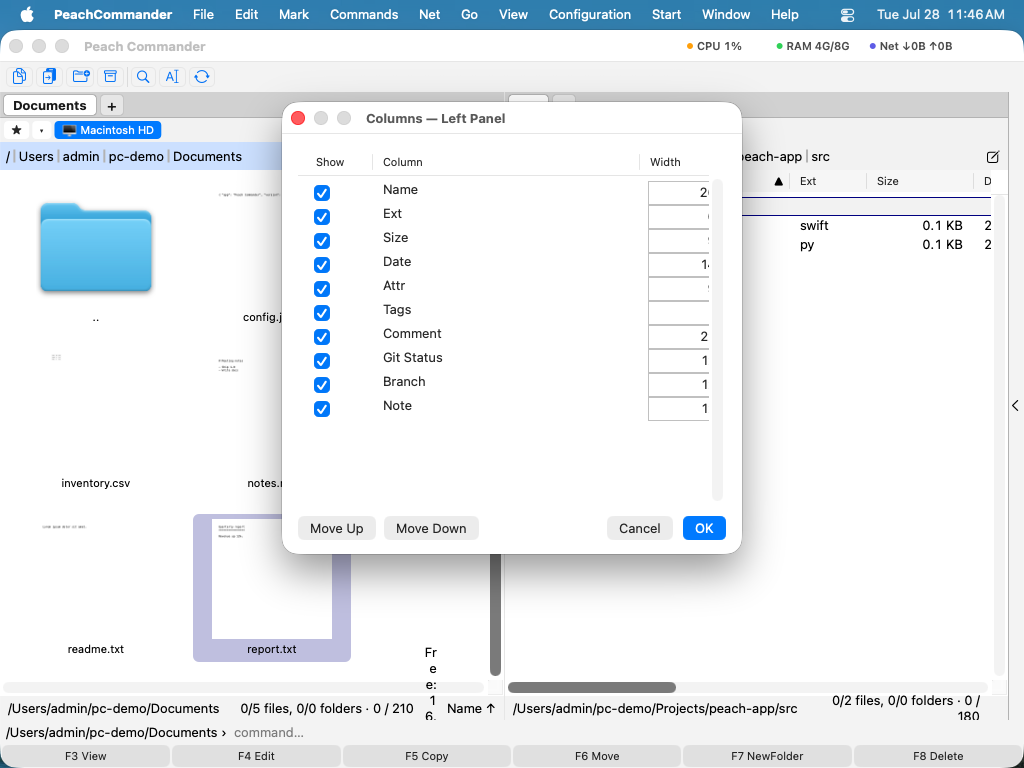
Task: Uncheck the Comment column checkbox
Action: [x=322, y=337]
